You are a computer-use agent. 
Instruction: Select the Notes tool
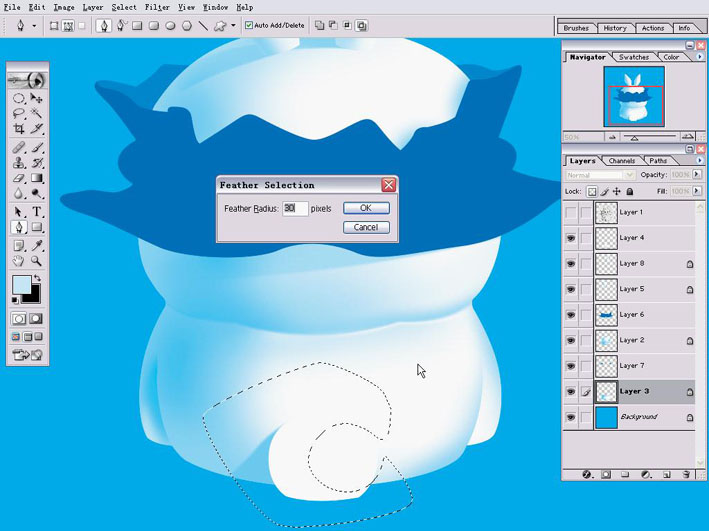click(19, 246)
